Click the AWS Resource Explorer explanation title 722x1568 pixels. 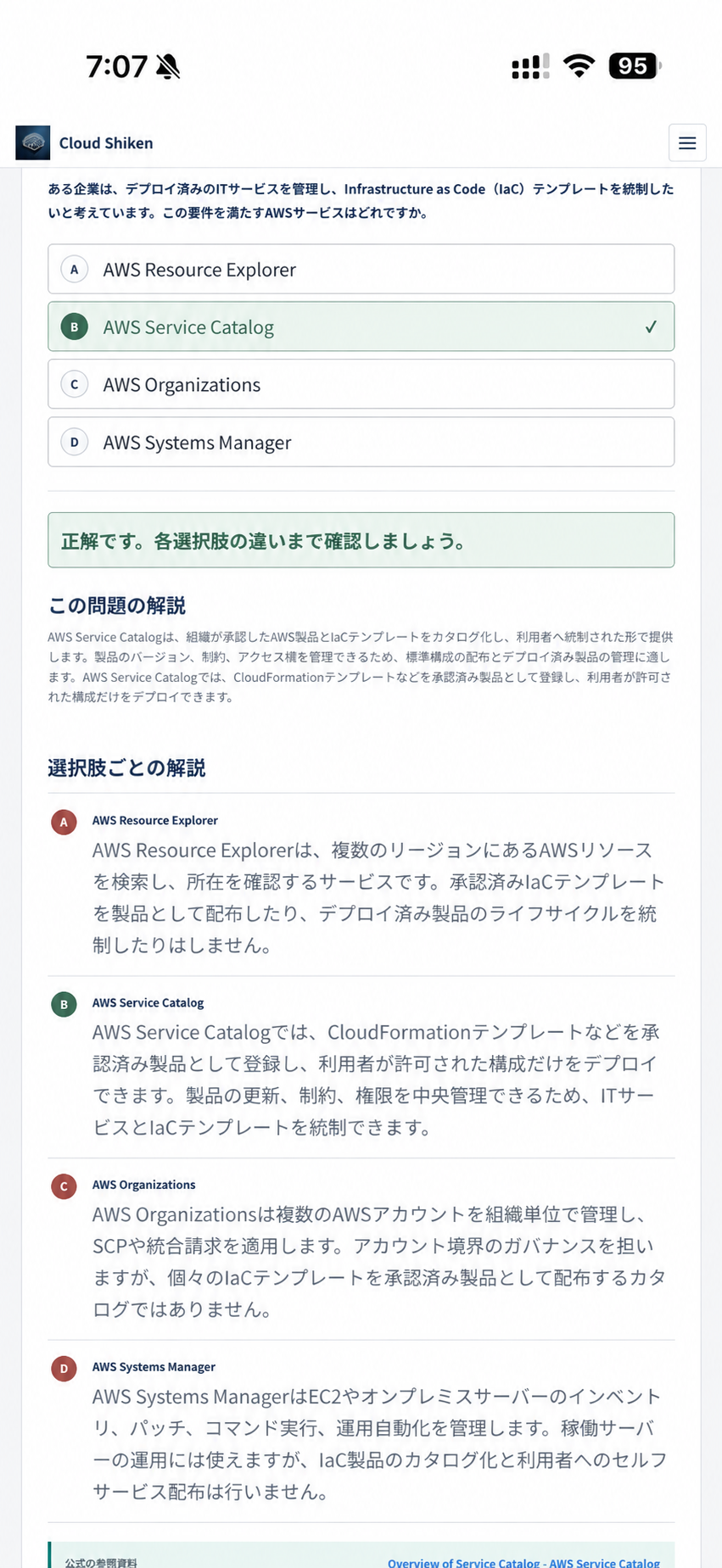[155, 820]
